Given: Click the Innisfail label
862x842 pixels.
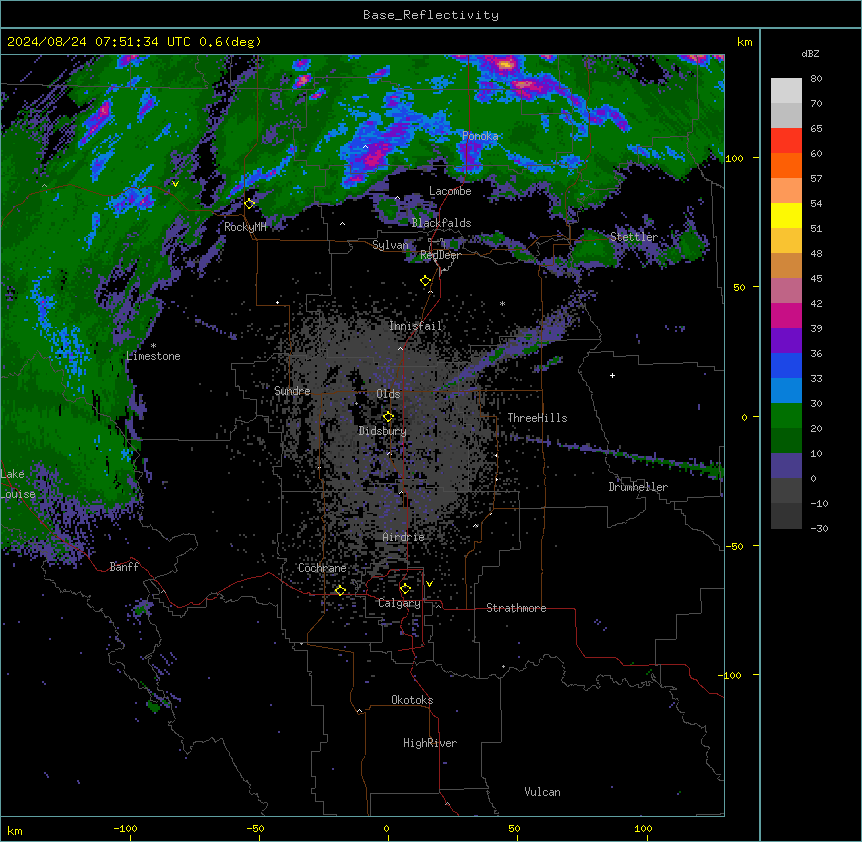Looking at the screenshot, I should 416,326.
